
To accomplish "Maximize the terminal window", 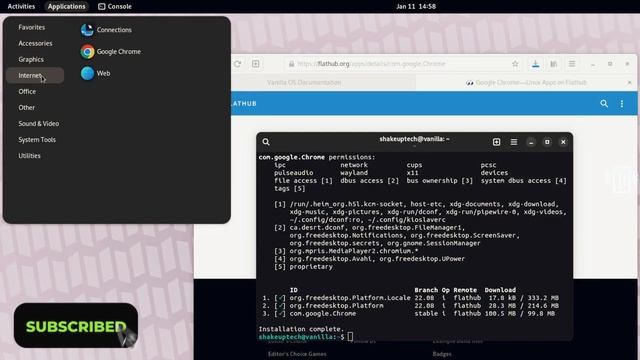I will point(547,142).
